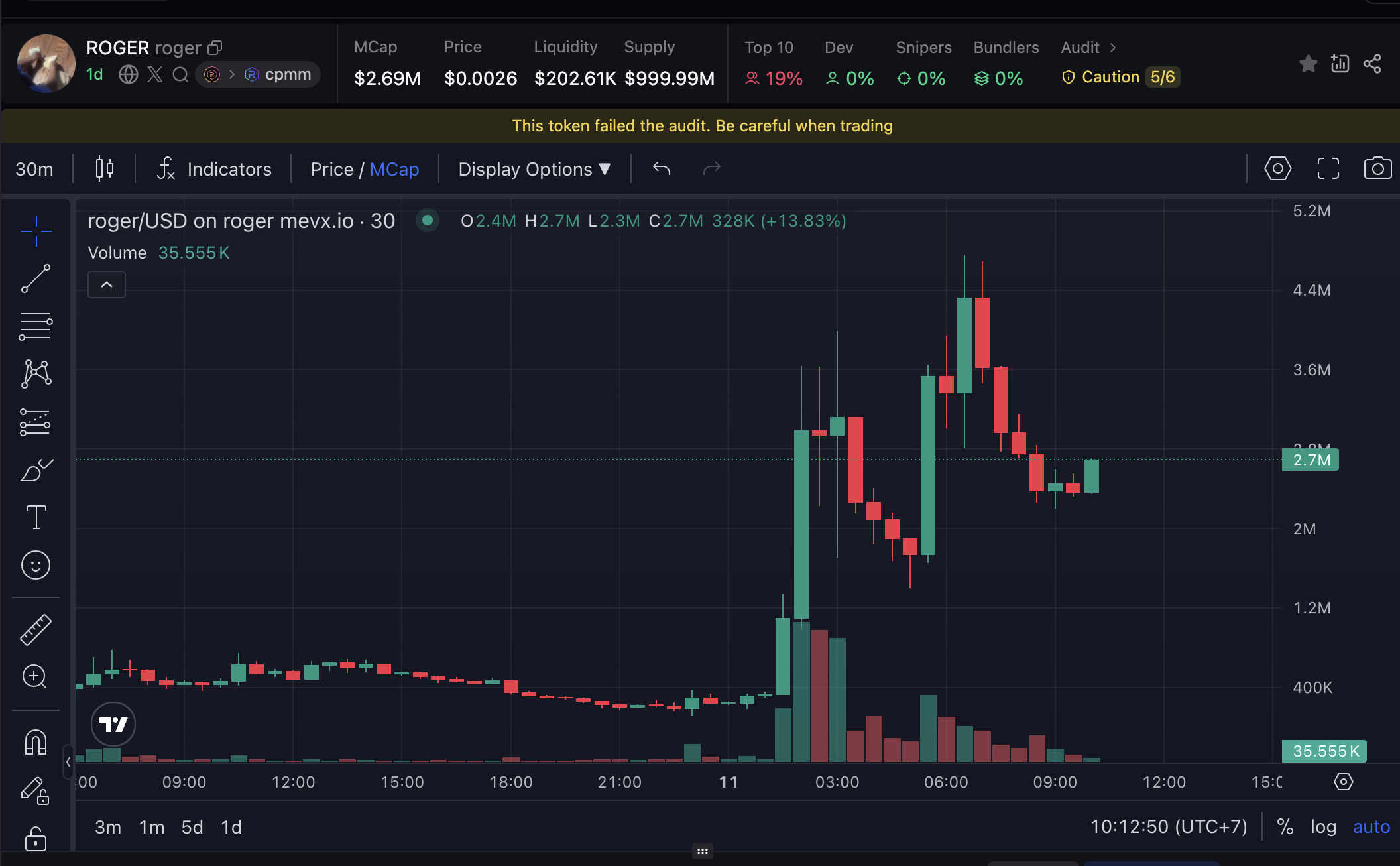
Task: Activate the zoom in tool
Action: [34, 676]
